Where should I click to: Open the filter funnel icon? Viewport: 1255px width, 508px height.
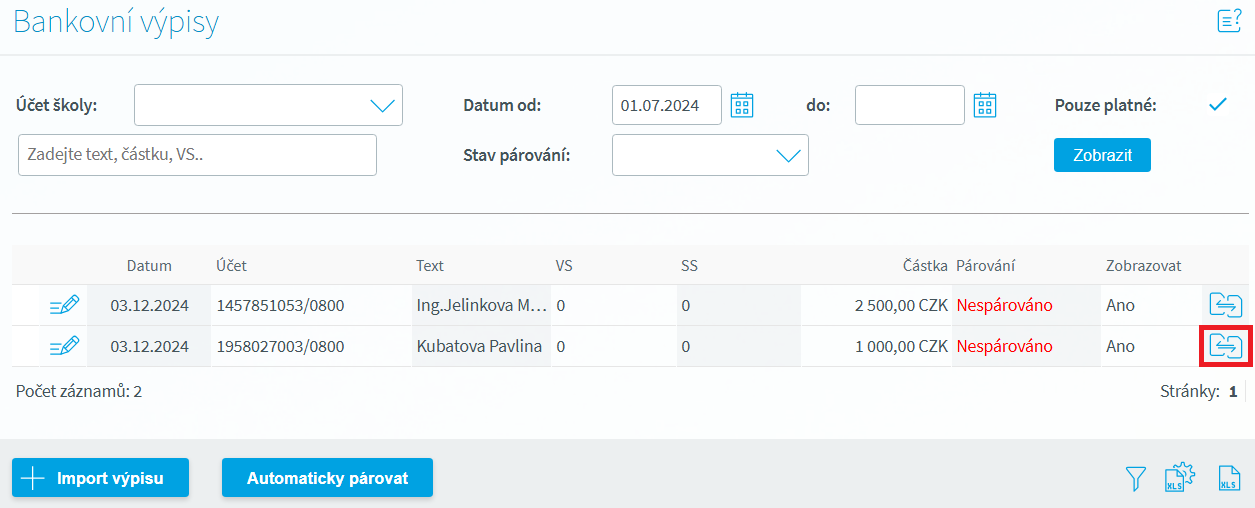pyautogui.click(x=1135, y=479)
